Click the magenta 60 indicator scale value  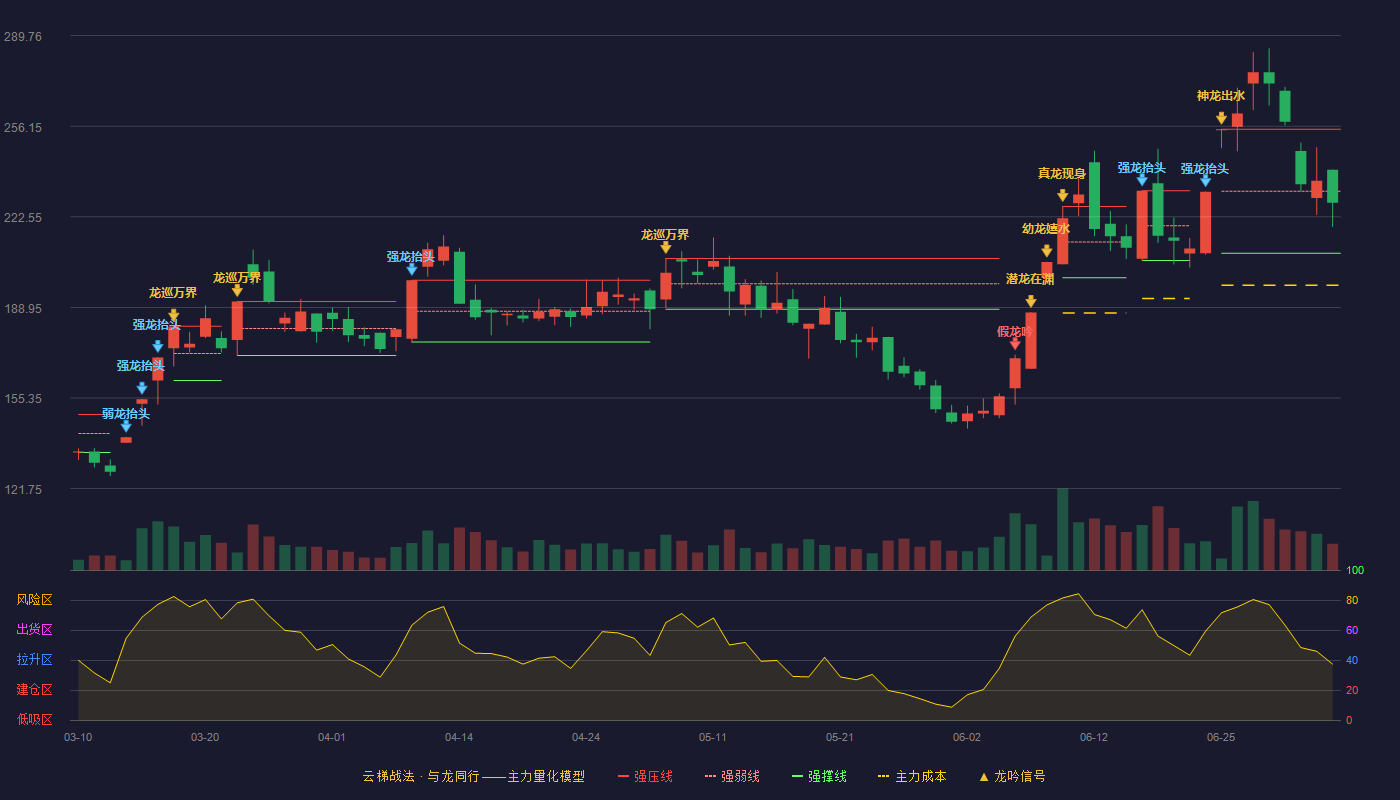1351,630
